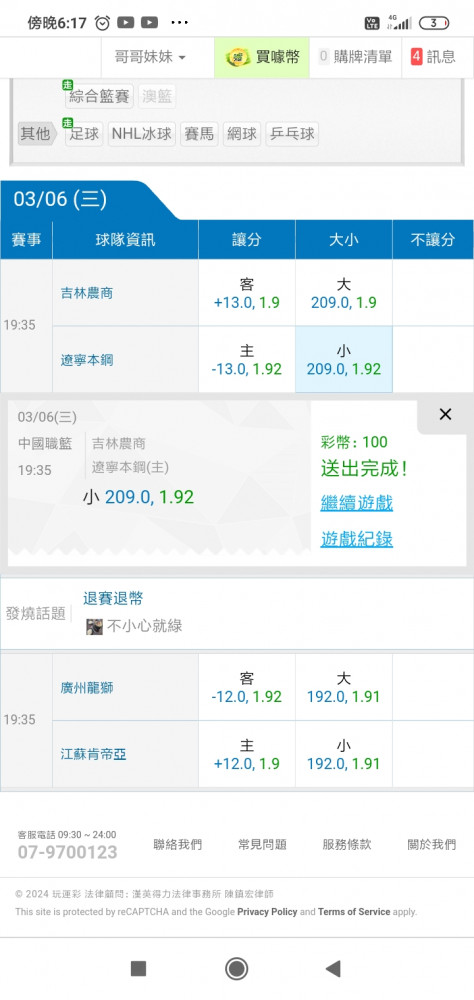The image size is (474, 1000).
Task: Open the 遊戲紀錄 link
Action: (357, 540)
